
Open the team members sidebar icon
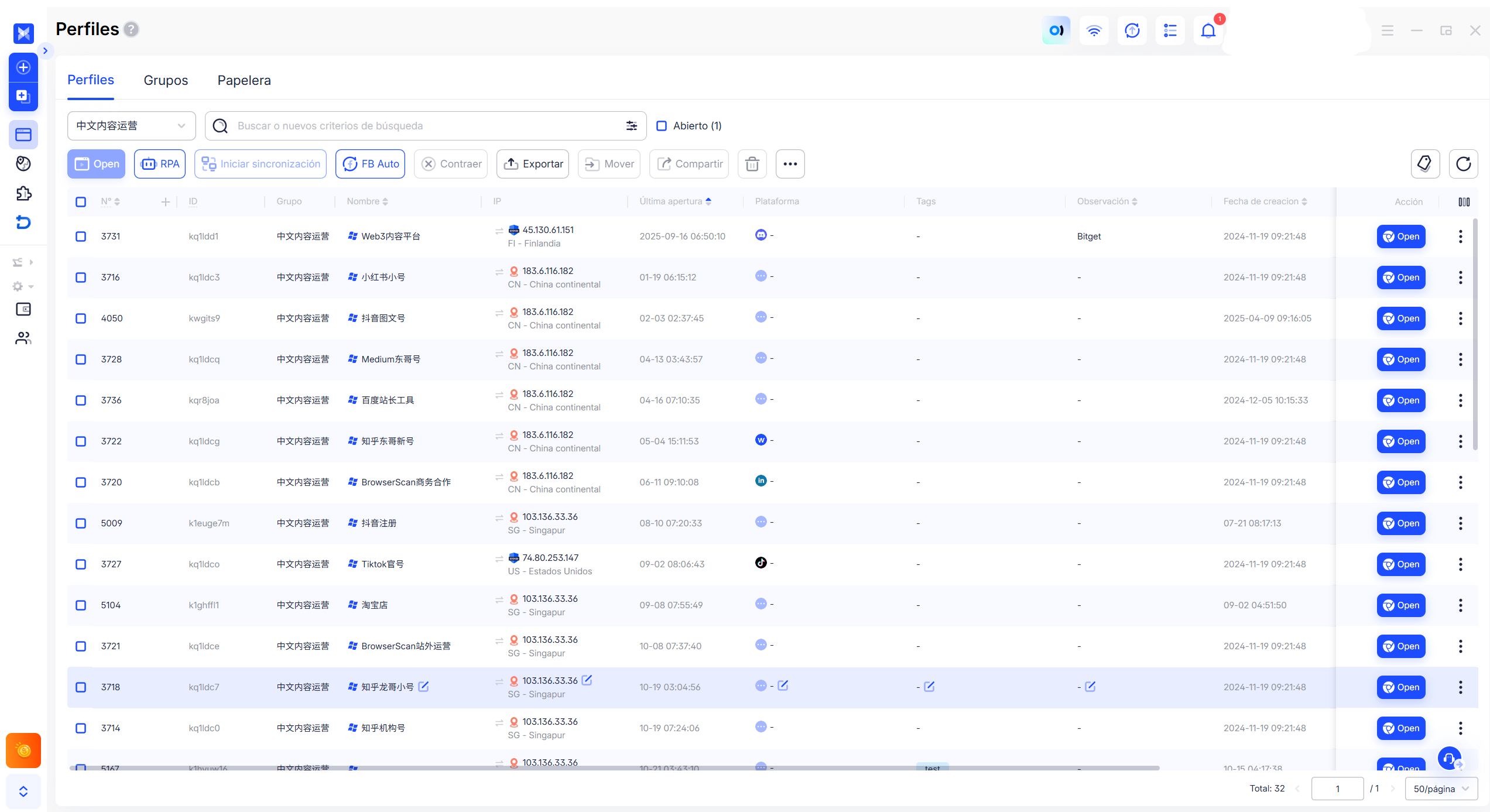tap(23, 338)
